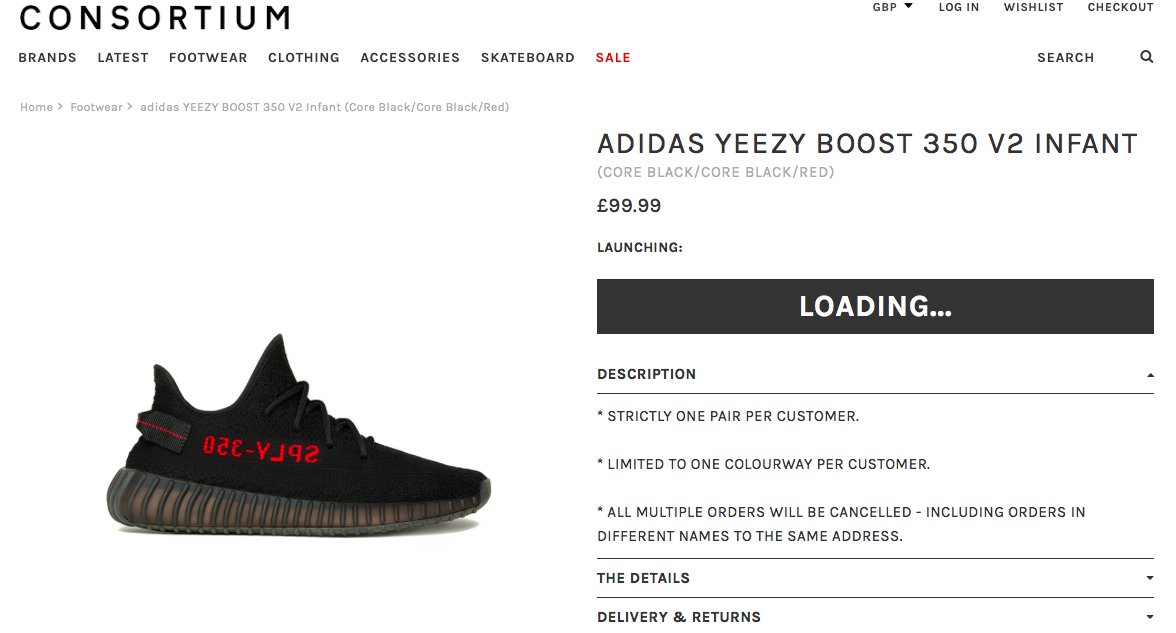Click the Home breadcrumb link
This screenshot has width=1176, height=633.
tap(36, 107)
